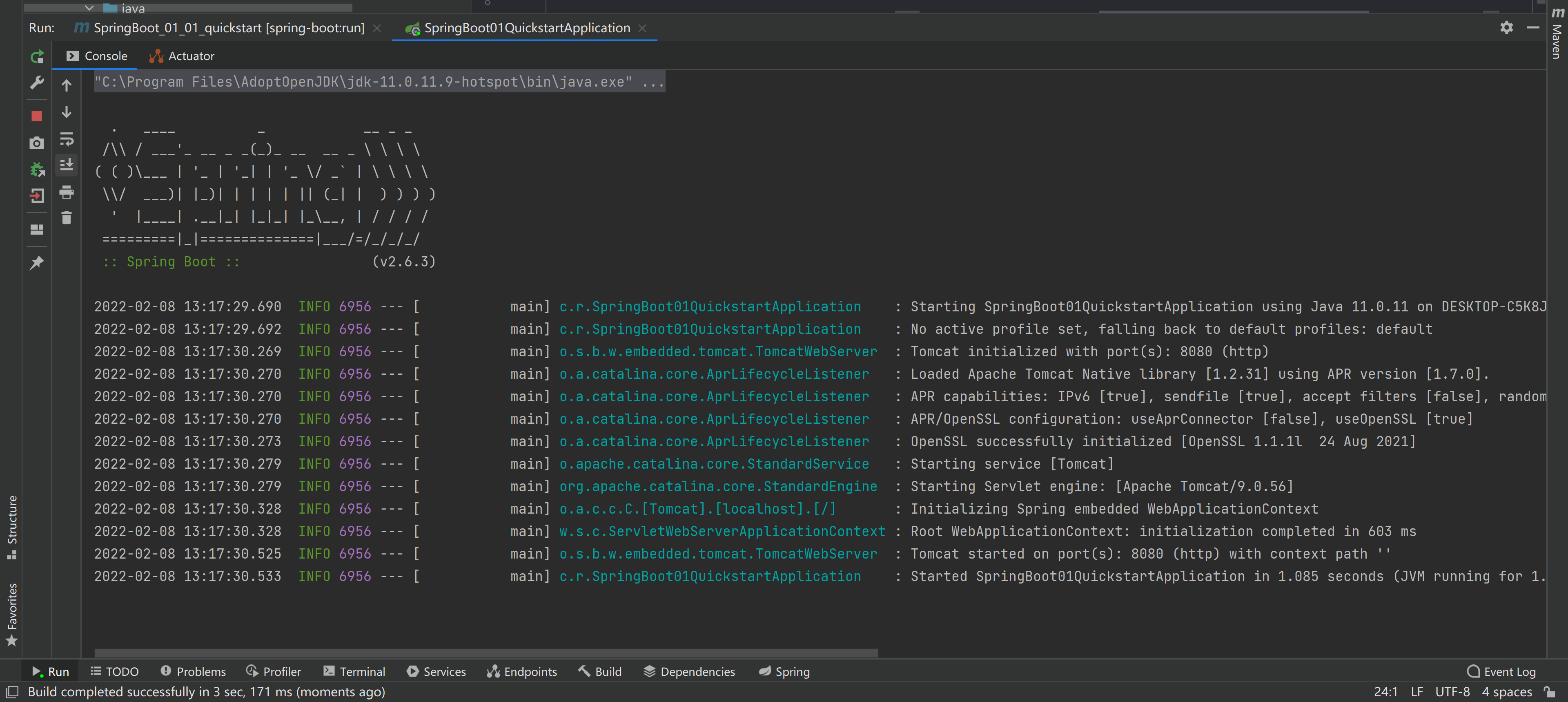Clear console output with the trash icon
This screenshot has width=1568, height=702.
(x=67, y=217)
